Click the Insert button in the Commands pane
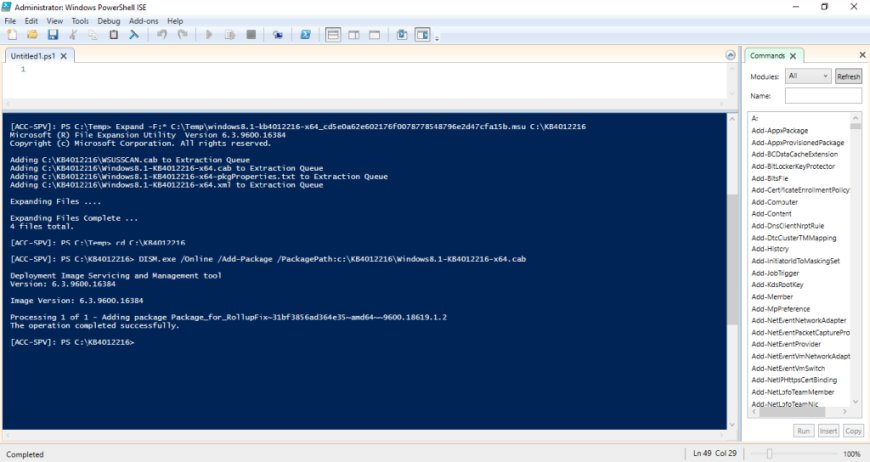The height and width of the screenshot is (462, 870). 828,431
